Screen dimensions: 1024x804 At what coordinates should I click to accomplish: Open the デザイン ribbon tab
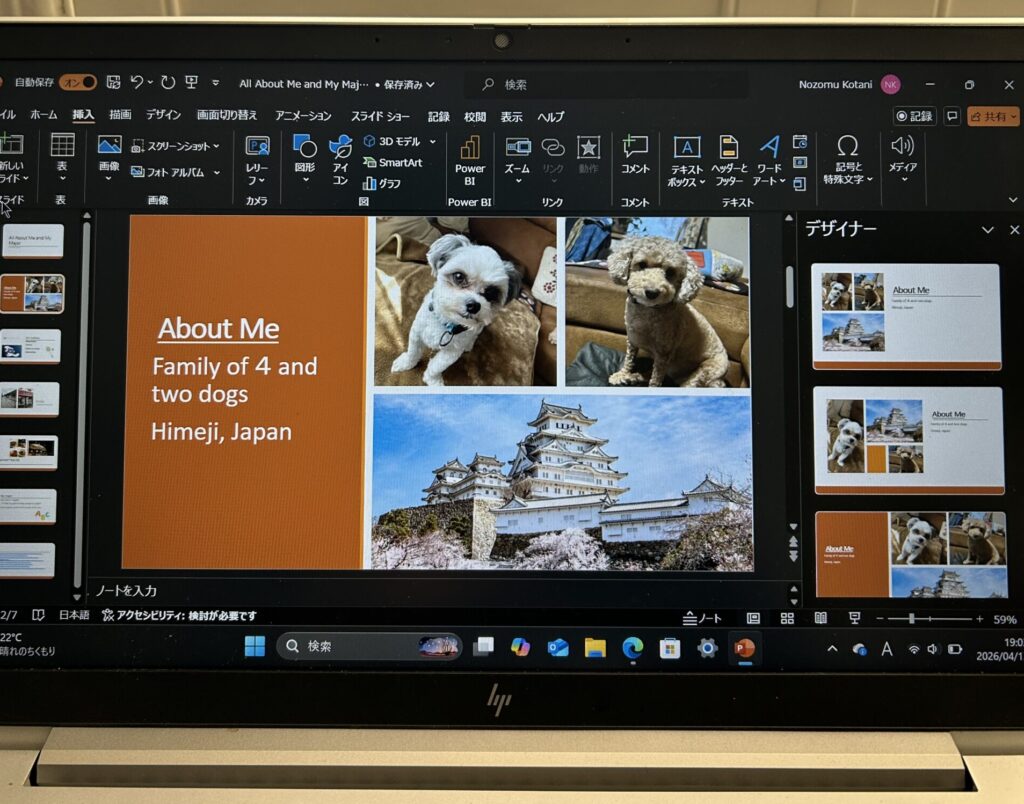pyautogui.click(x=163, y=115)
